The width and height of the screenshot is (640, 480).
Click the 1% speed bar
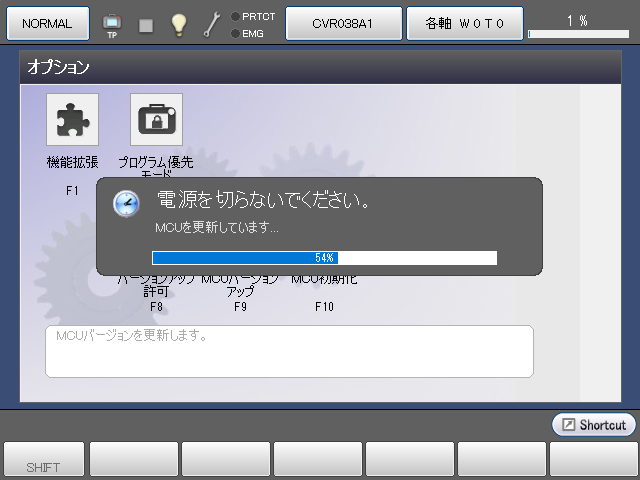(x=577, y=33)
